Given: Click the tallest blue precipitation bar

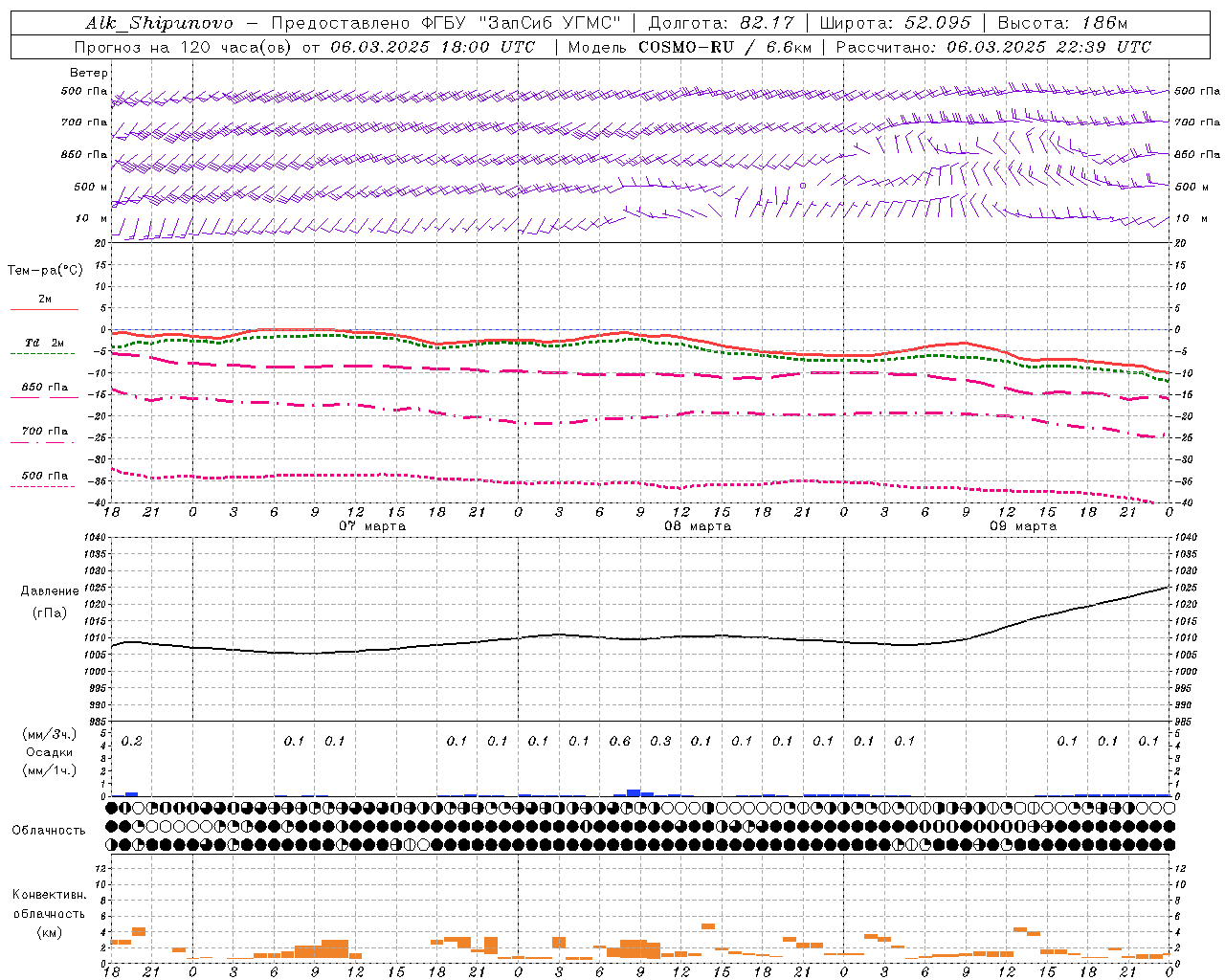Looking at the screenshot, I should 634,792.
